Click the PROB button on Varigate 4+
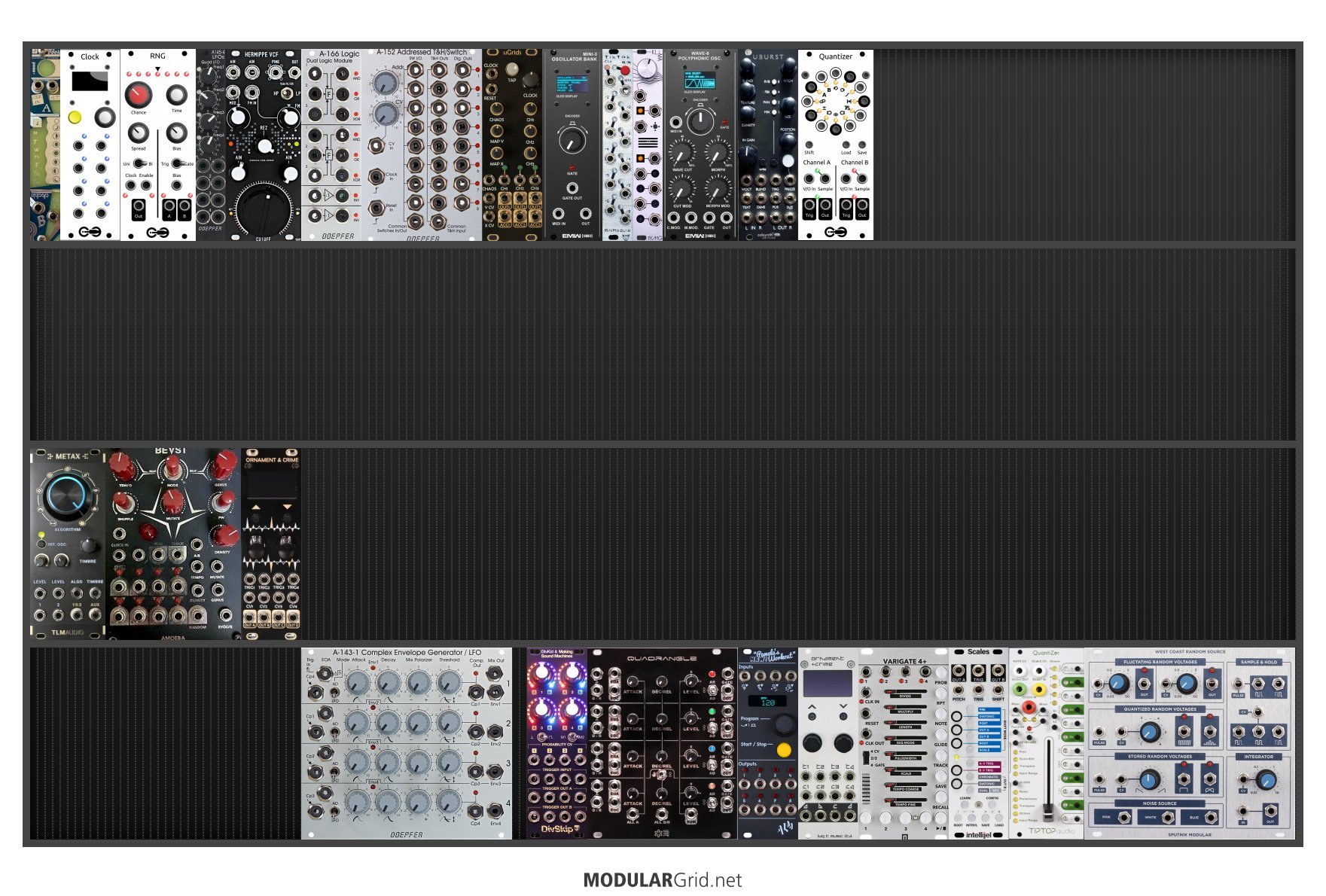This screenshot has height=896, width=1326. [x=940, y=672]
